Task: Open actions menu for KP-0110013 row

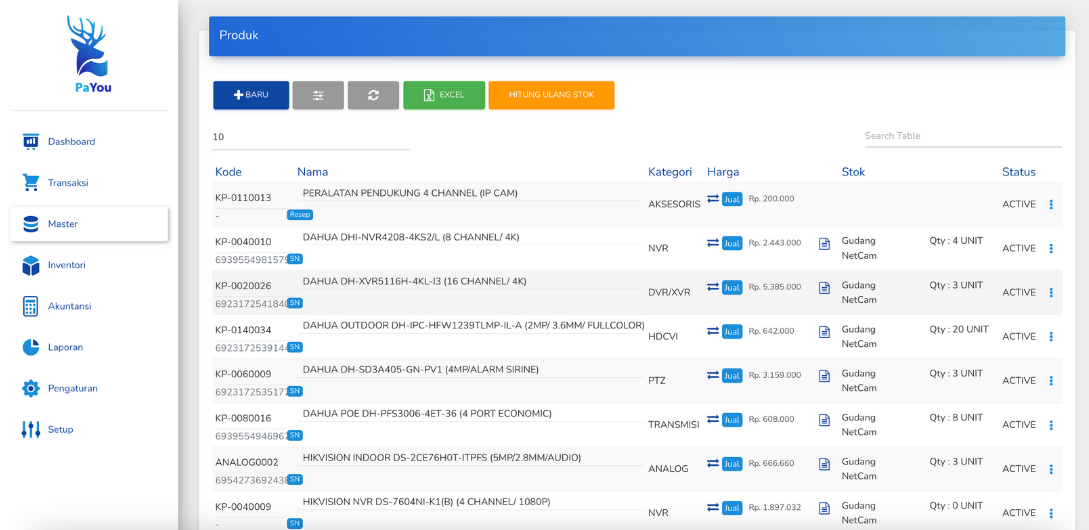Action: pyautogui.click(x=1051, y=204)
